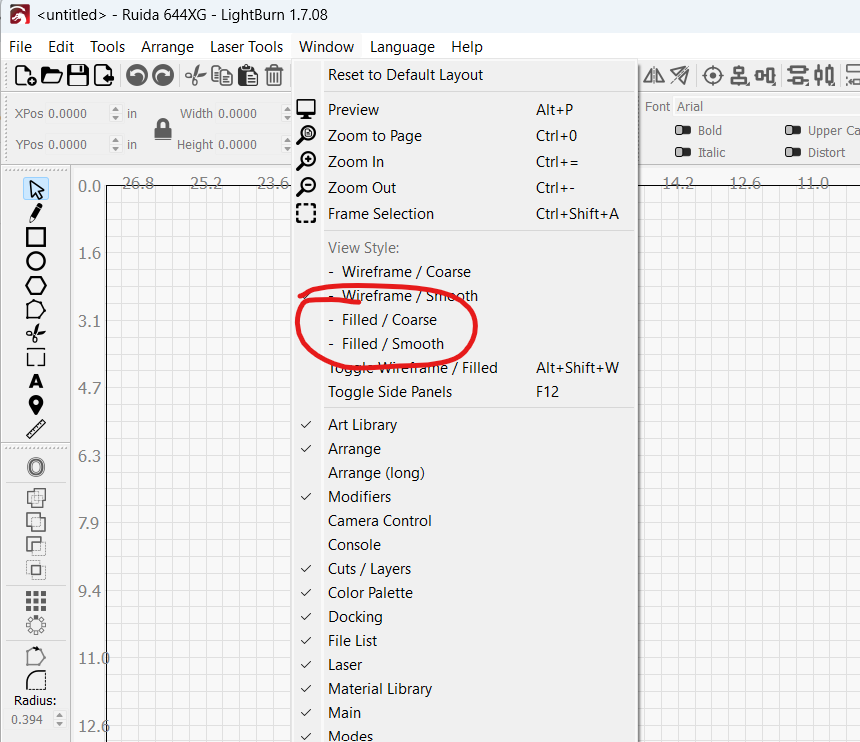Click the XPos value field
Image resolution: width=860 pixels, height=742 pixels.
77,114
